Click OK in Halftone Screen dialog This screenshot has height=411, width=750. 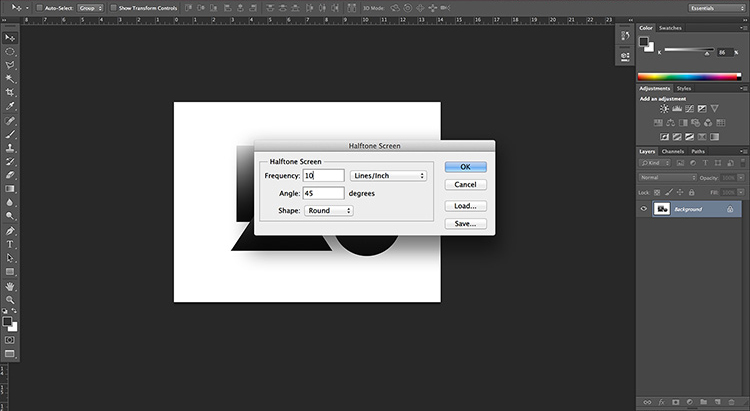(x=465, y=167)
